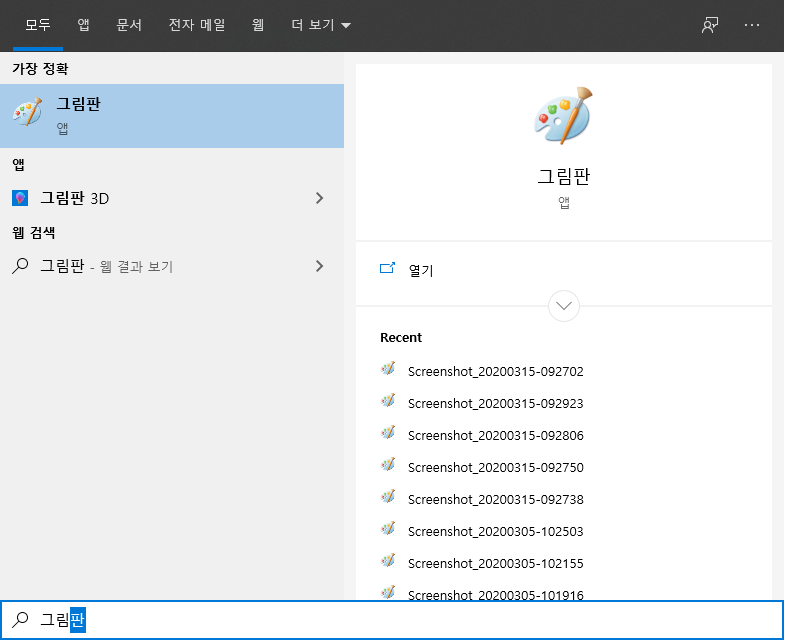Switch to the 문서 tab

[129, 25]
